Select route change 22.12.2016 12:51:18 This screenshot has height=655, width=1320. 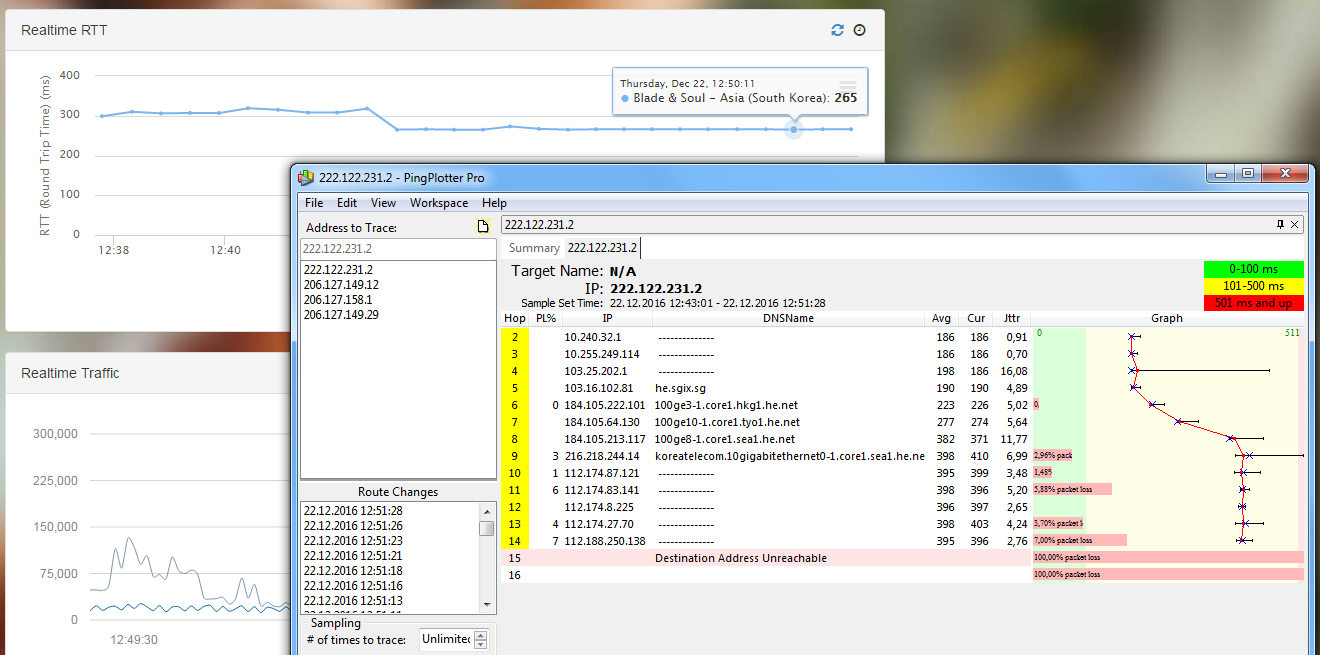[x=353, y=571]
